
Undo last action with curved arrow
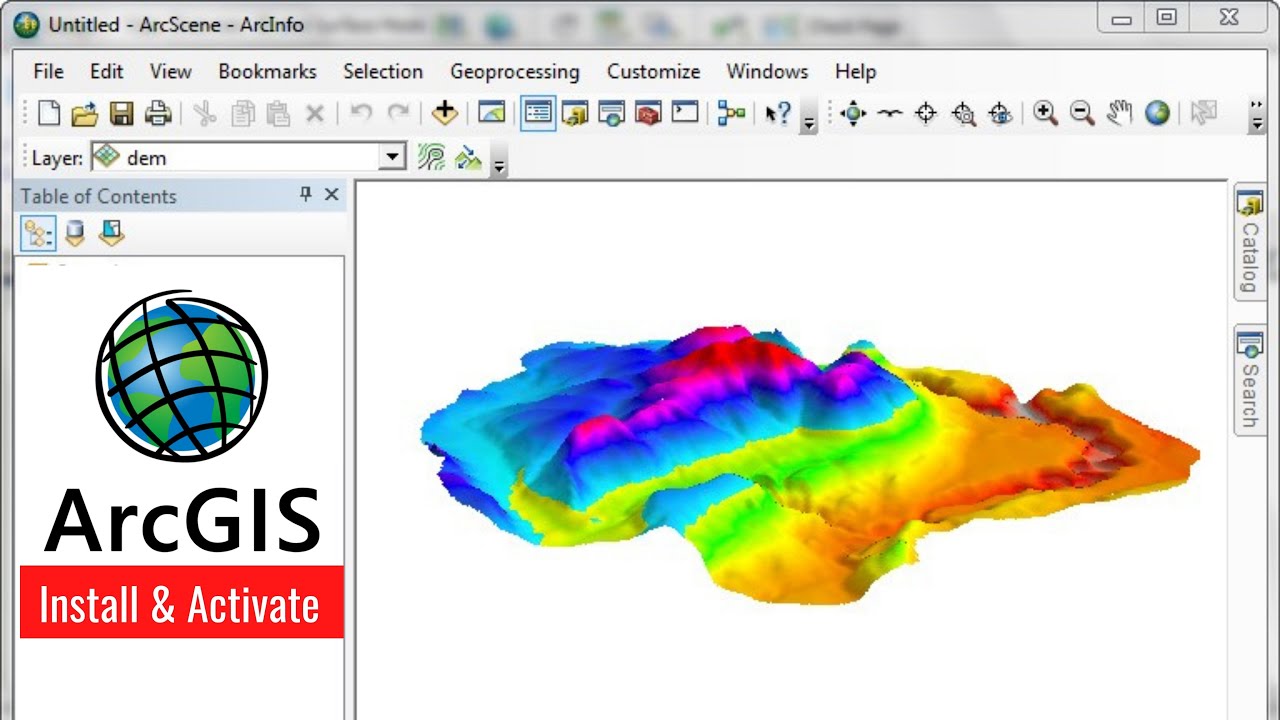pyautogui.click(x=361, y=113)
